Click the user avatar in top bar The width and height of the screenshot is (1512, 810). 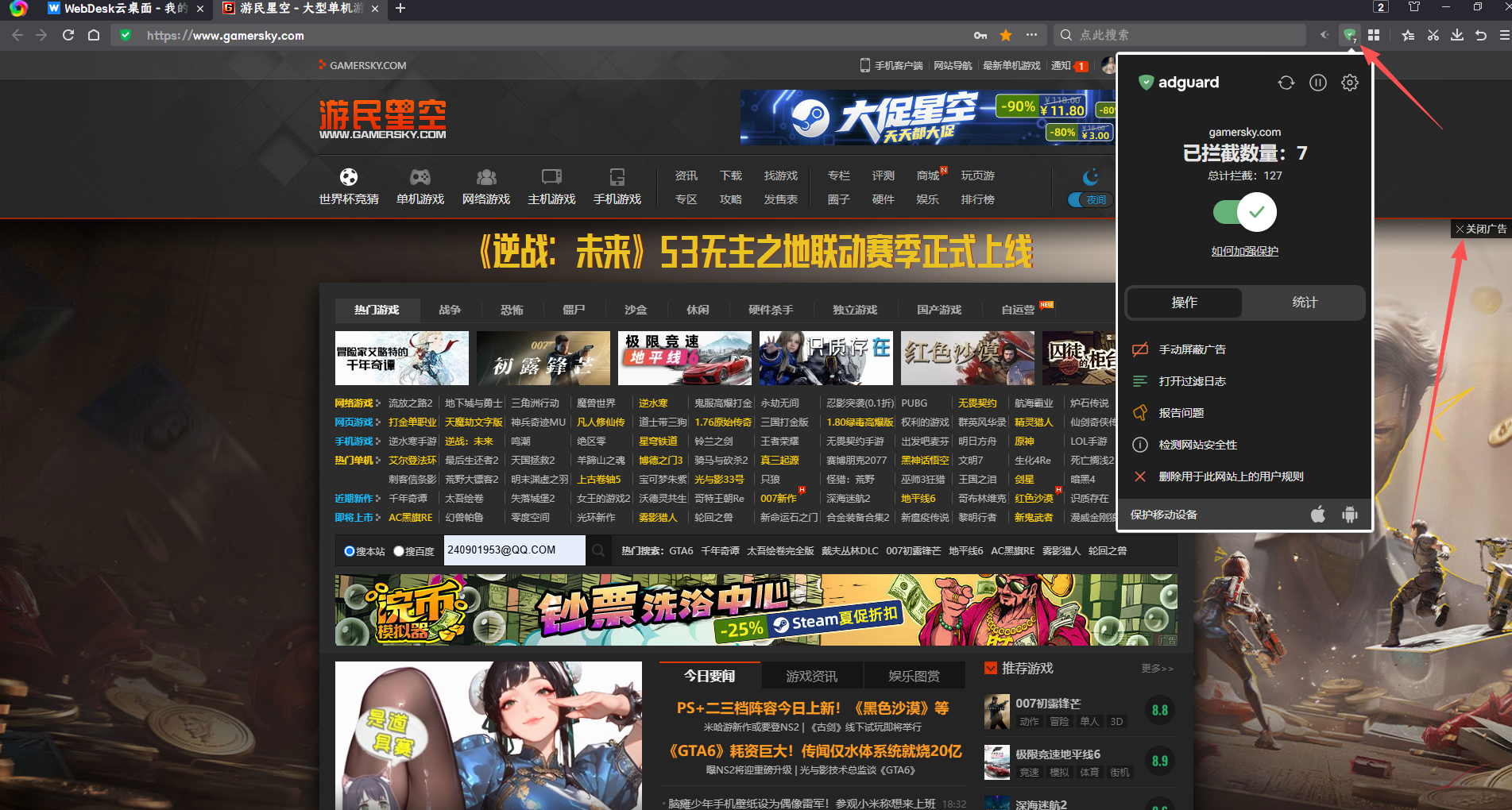1109,65
